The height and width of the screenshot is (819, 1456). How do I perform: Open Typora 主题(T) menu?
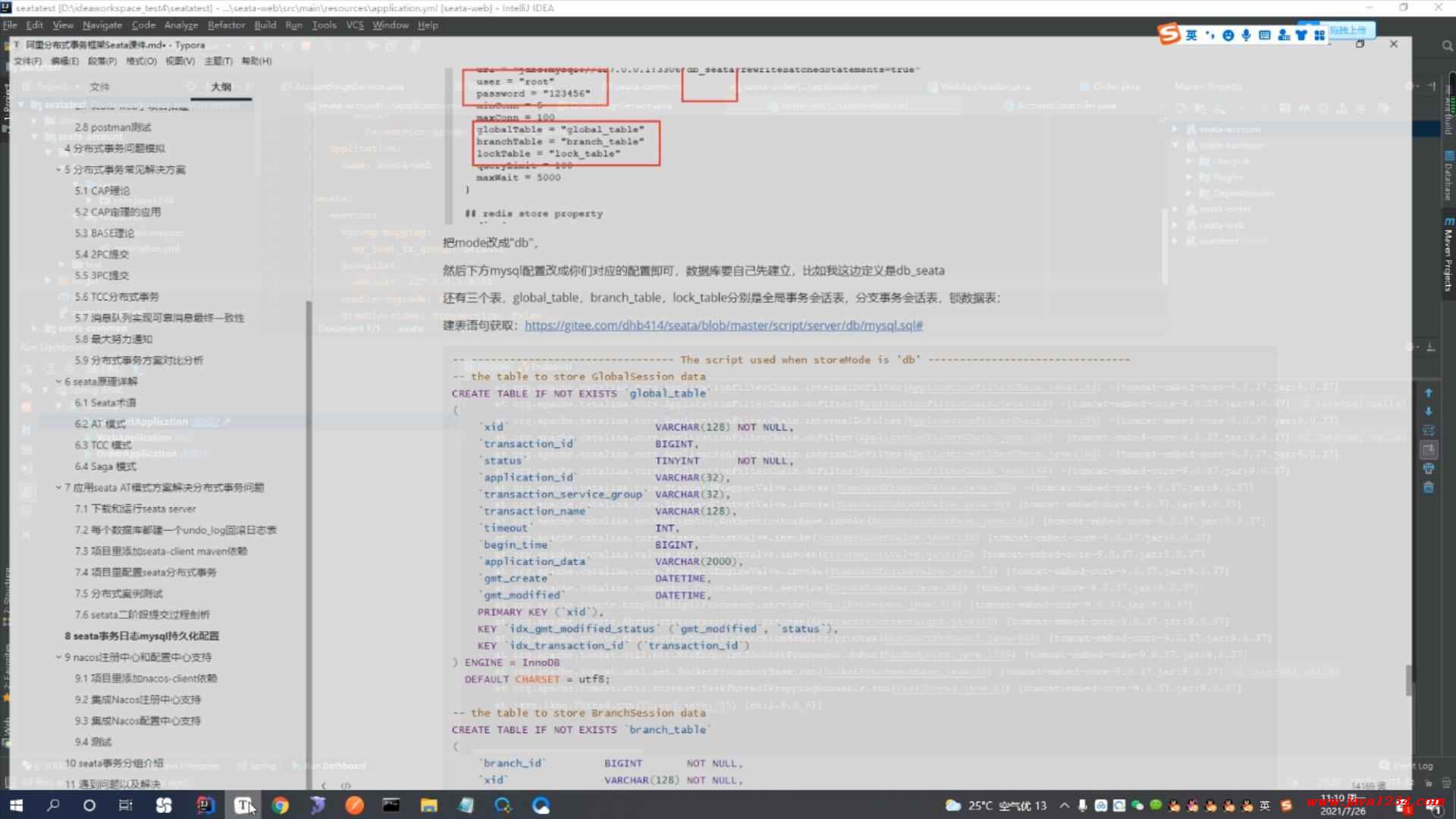pyautogui.click(x=218, y=61)
